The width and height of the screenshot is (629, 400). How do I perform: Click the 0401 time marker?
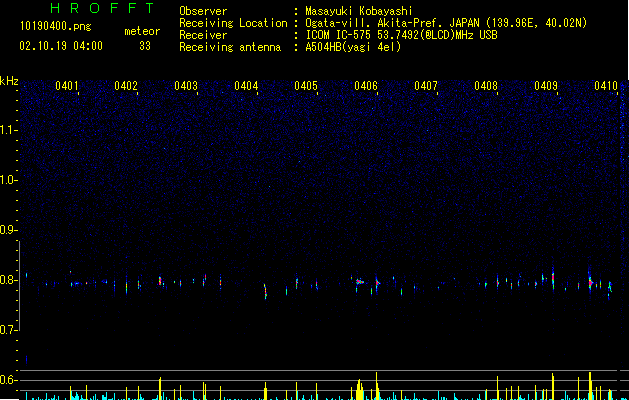tap(67, 86)
